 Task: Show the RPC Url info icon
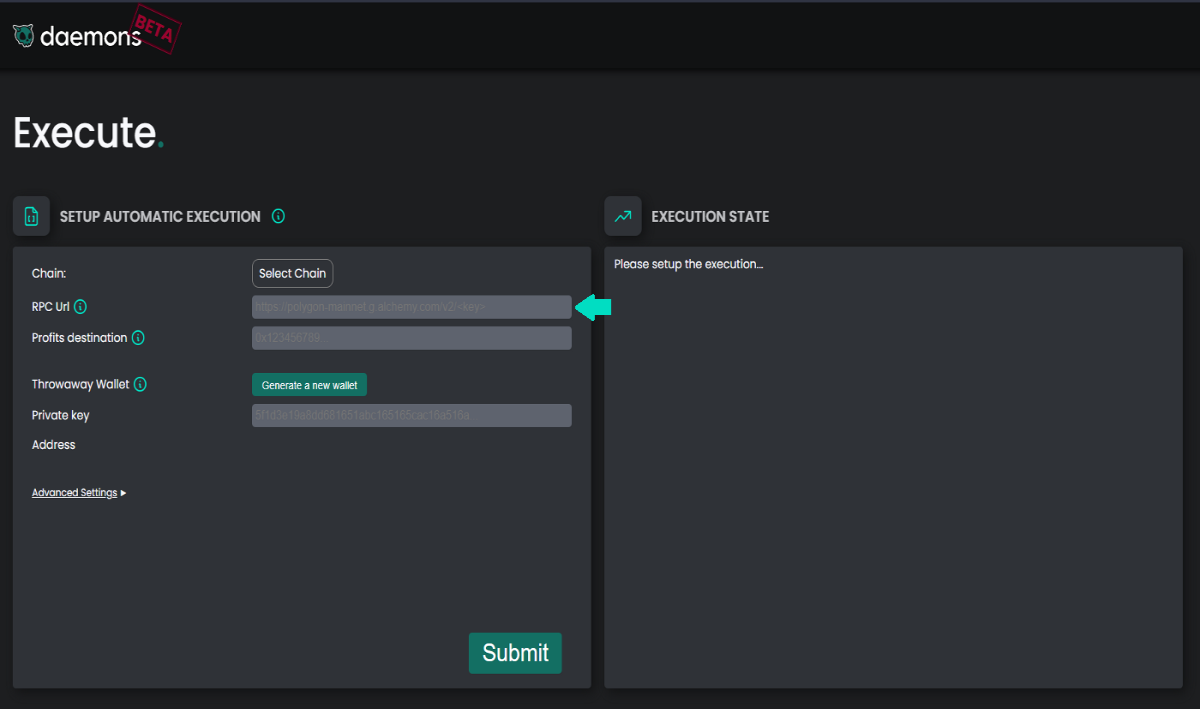pyautogui.click(x=81, y=307)
